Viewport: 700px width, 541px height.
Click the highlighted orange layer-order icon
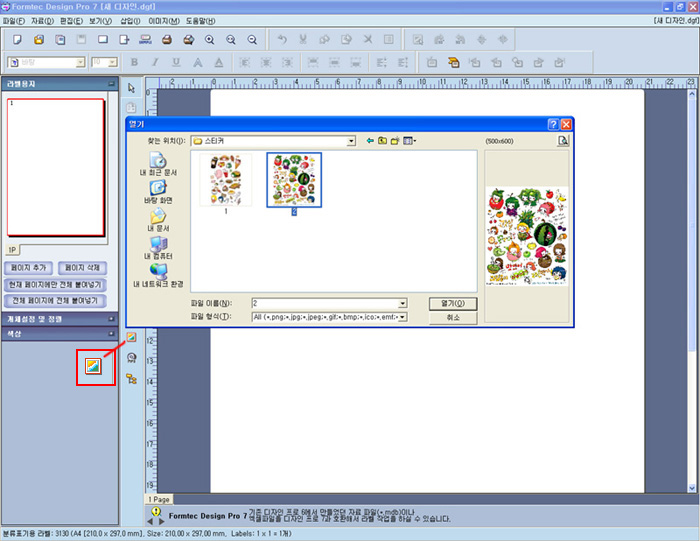(453, 62)
